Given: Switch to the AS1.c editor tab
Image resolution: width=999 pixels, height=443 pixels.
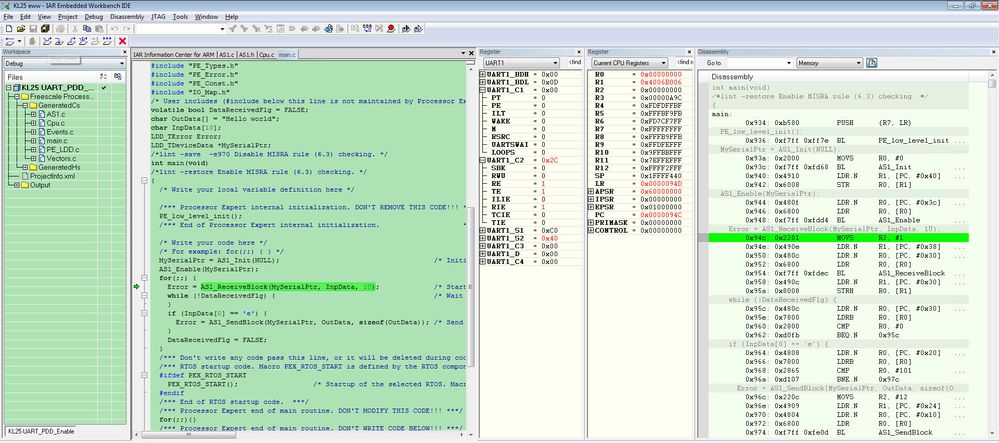Looking at the screenshot, I should [227, 55].
